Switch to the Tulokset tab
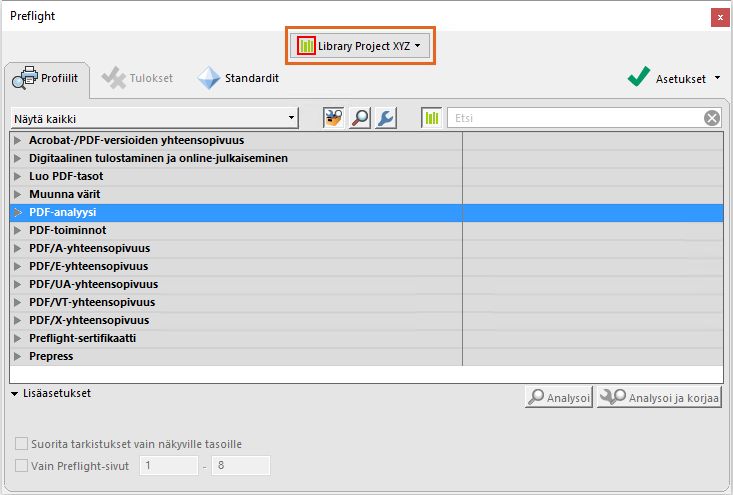 point(137,78)
